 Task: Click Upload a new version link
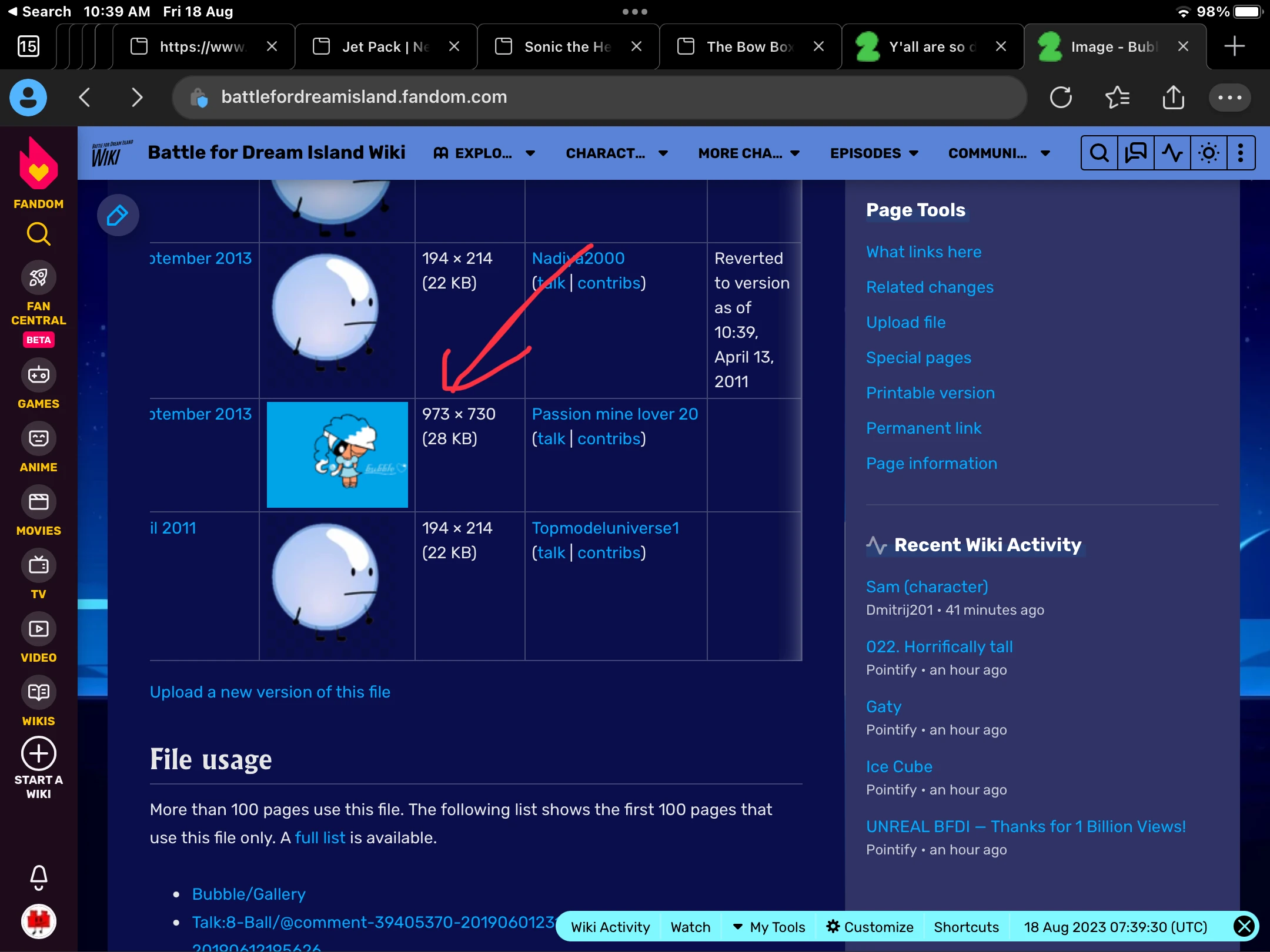[270, 692]
